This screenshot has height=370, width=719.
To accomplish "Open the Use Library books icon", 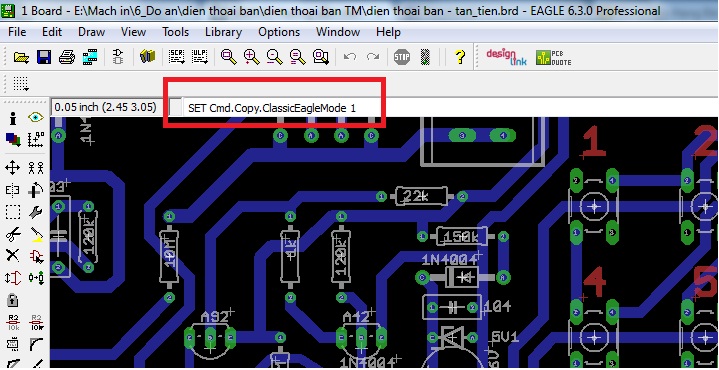I will (148, 57).
